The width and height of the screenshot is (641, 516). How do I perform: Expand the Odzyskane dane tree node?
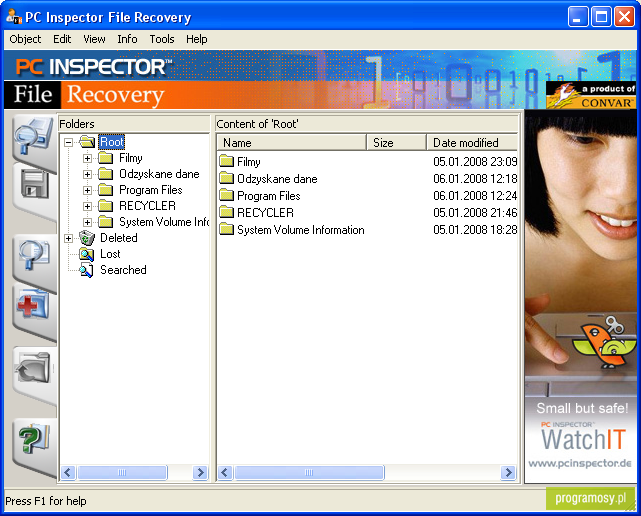[87, 174]
